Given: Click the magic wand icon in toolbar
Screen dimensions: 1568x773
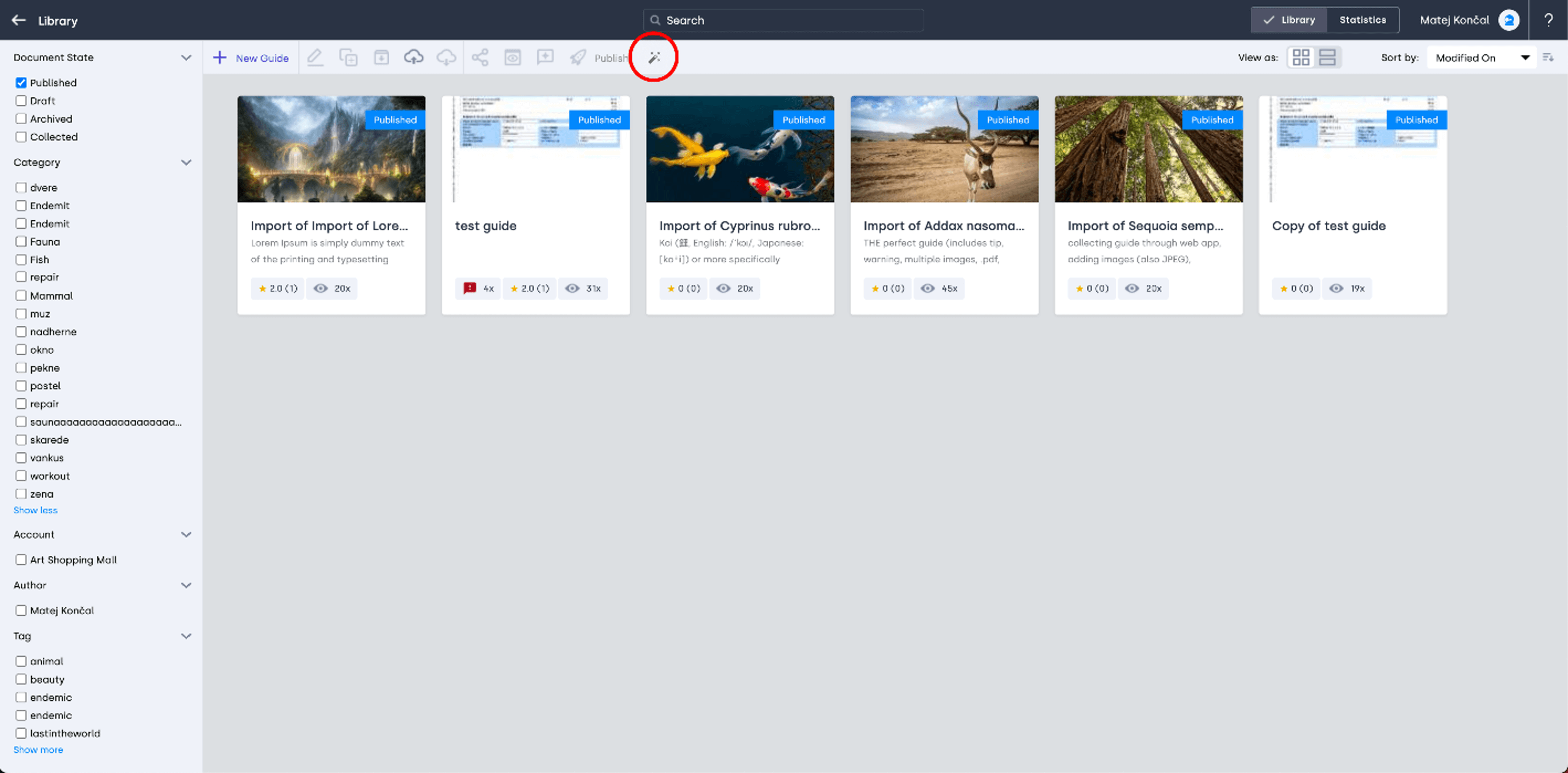Looking at the screenshot, I should pos(654,58).
